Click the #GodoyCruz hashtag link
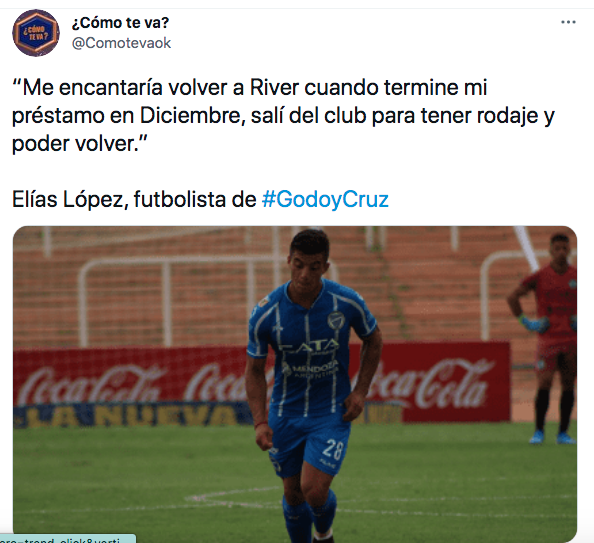This screenshot has height=543, width=594. point(325,199)
